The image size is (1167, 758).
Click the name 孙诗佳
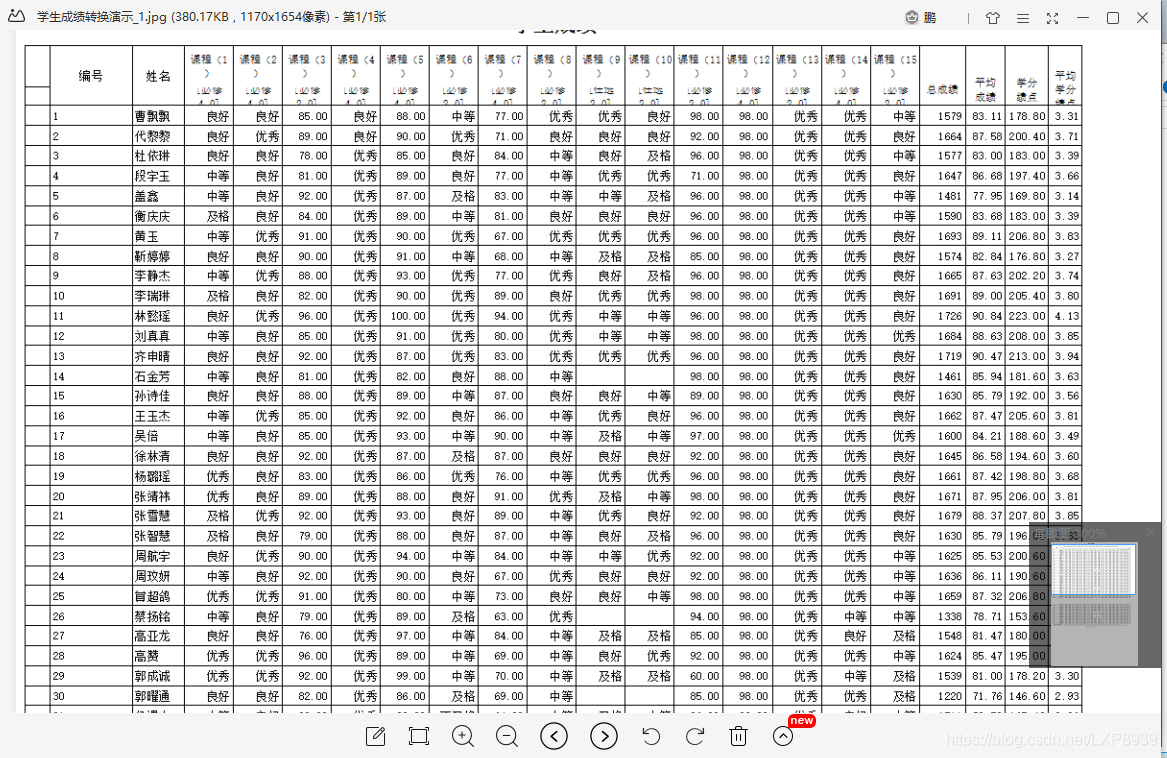coord(153,395)
